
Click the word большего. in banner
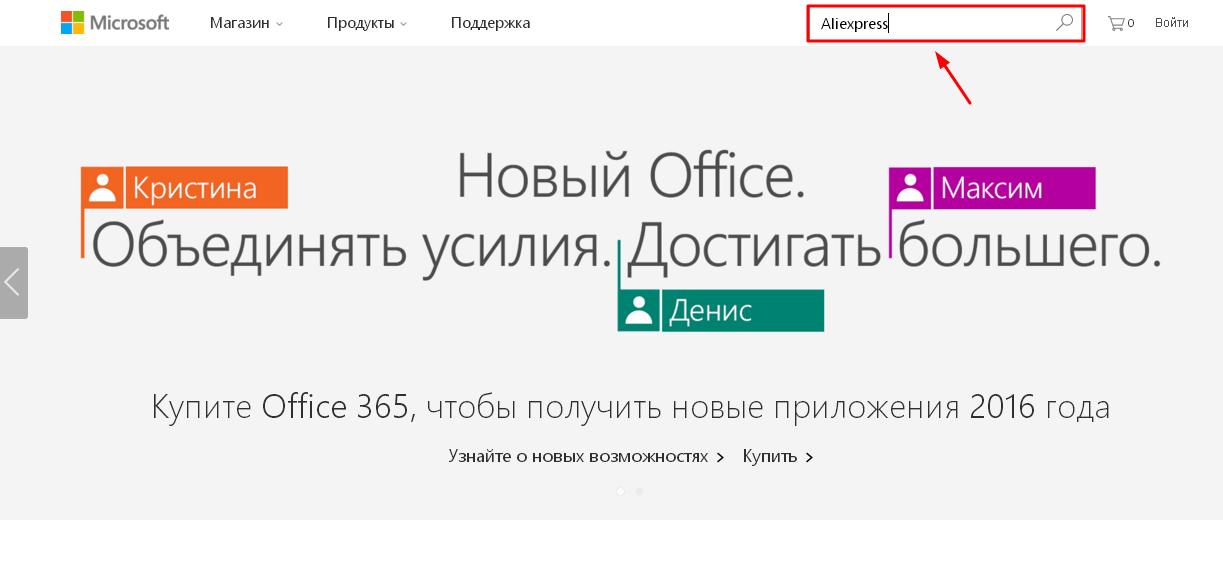[1030, 246]
